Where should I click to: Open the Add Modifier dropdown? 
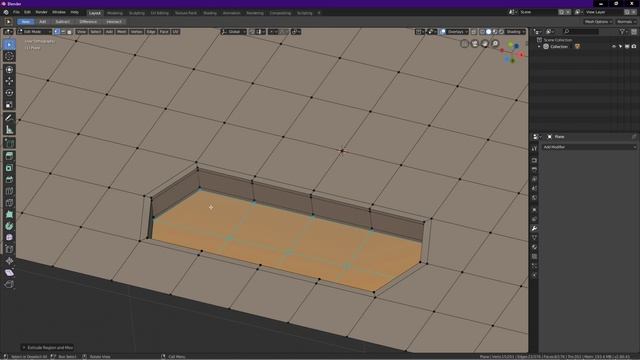[x=589, y=147]
